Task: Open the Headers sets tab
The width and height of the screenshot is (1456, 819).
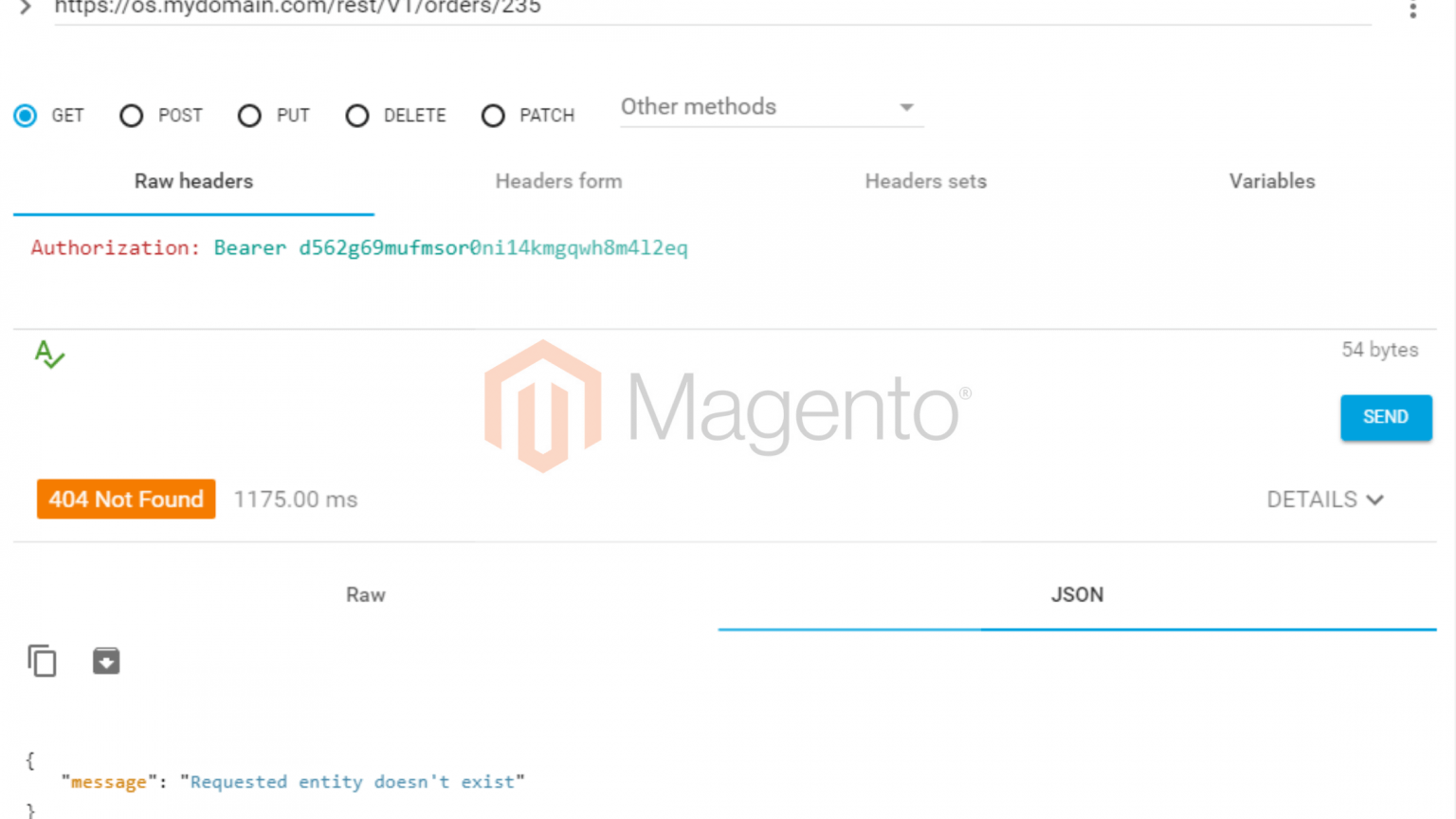Action: click(x=925, y=181)
